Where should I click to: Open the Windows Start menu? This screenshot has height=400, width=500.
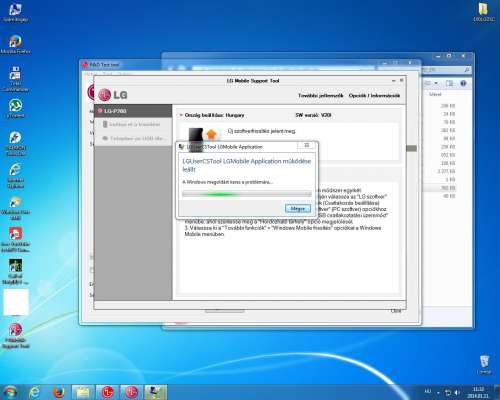(x=10, y=392)
